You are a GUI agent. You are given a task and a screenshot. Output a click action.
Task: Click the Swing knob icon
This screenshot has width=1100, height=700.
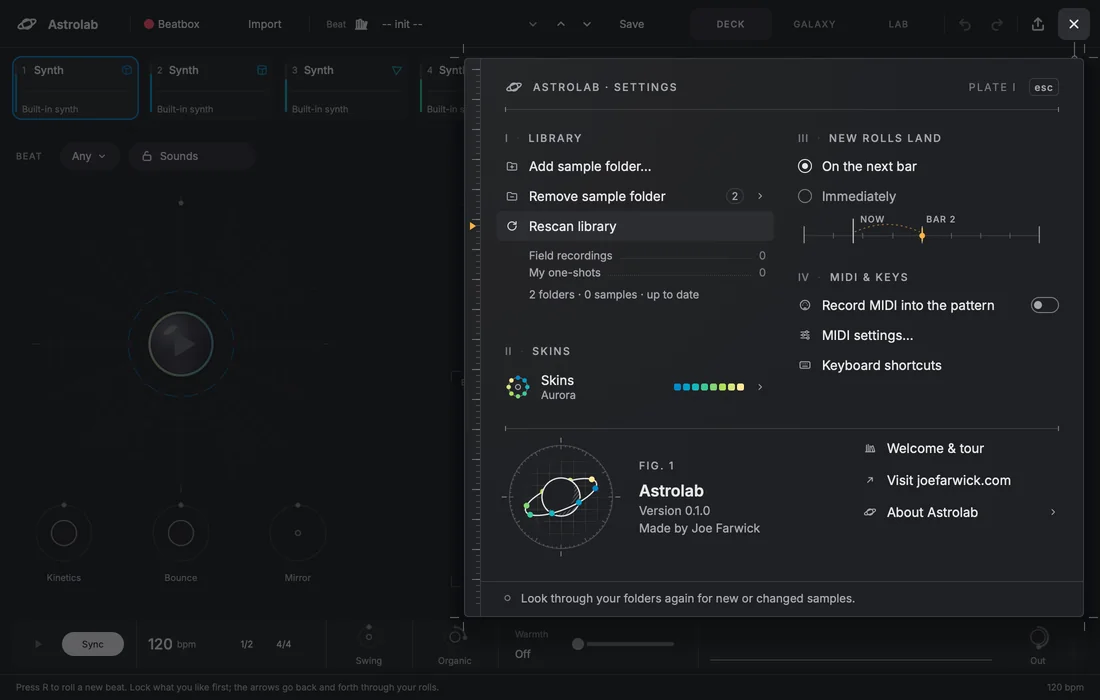point(369,635)
